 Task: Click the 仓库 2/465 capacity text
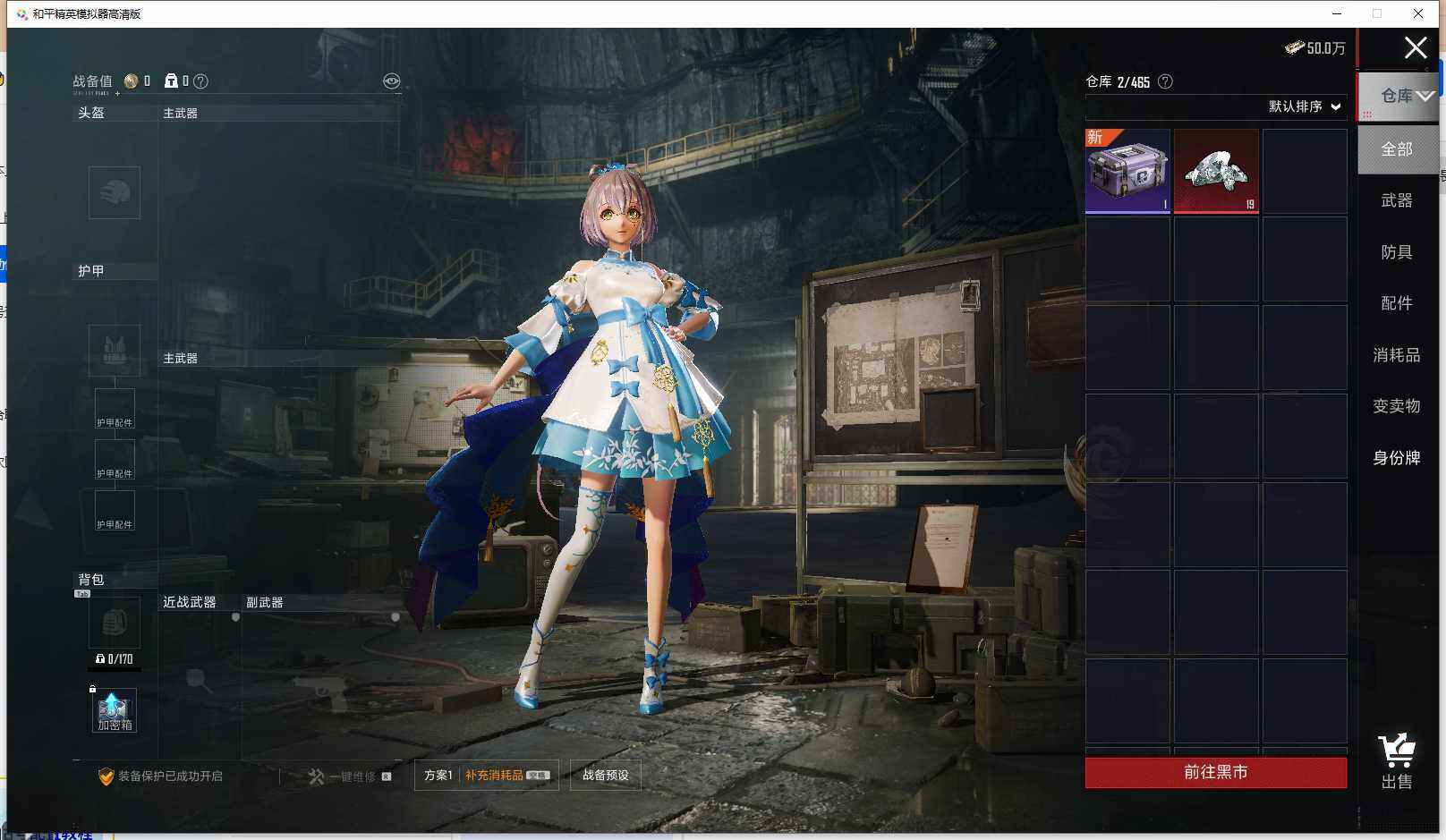coord(1118,81)
